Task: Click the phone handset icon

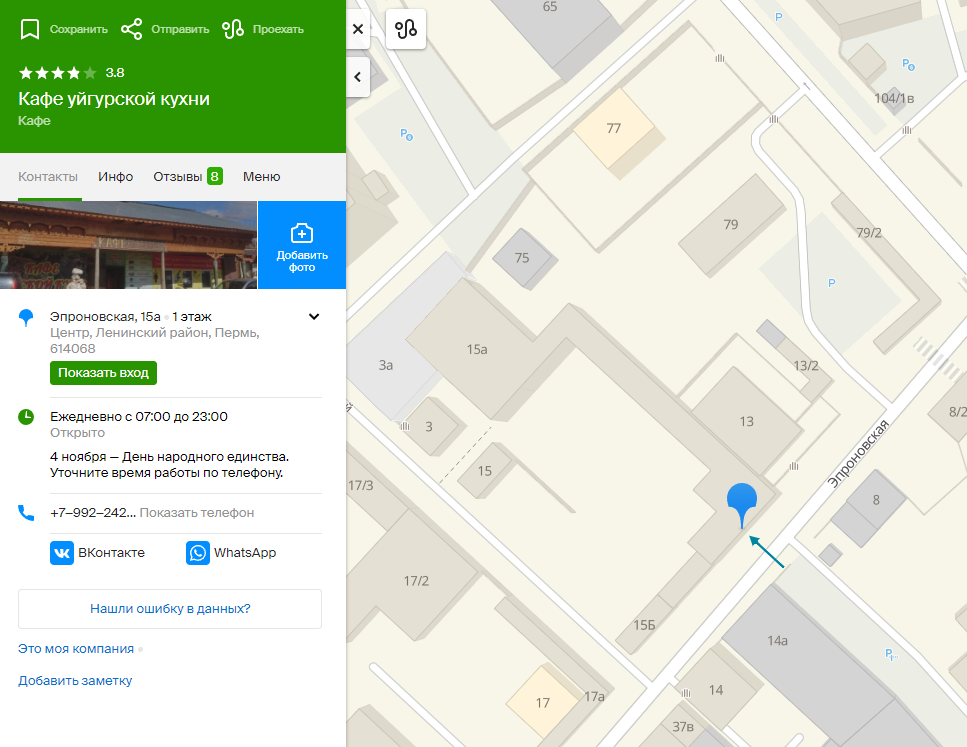Action: [x=26, y=513]
